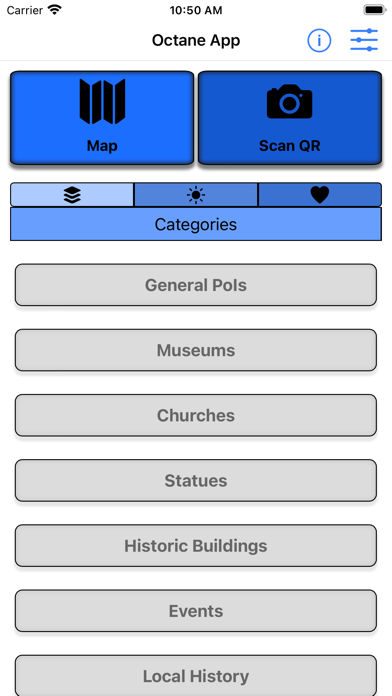Select the Churches category
Image resolution: width=392 pixels, height=696 pixels.
(196, 415)
